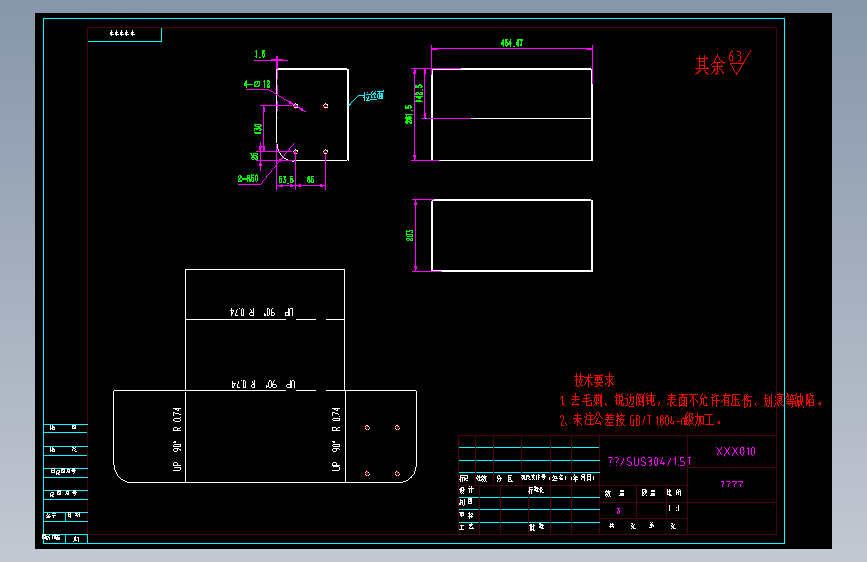Click the 4-Ø12 hole callout
867x562 pixels.
coord(257,84)
